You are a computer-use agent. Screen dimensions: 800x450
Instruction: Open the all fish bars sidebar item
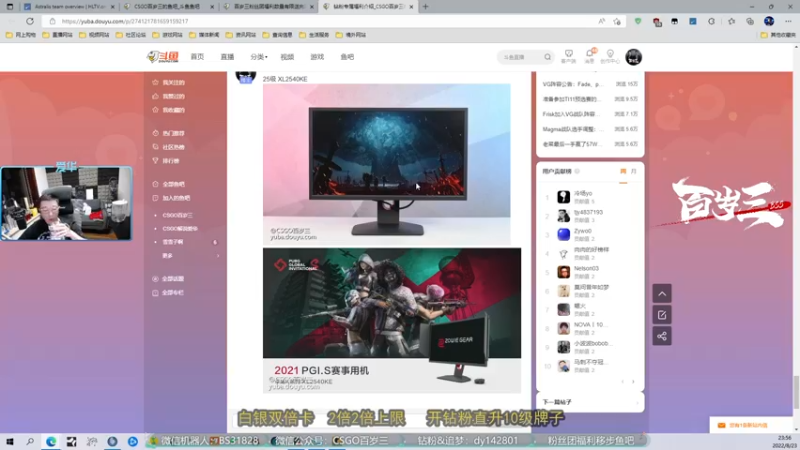tap(169, 184)
